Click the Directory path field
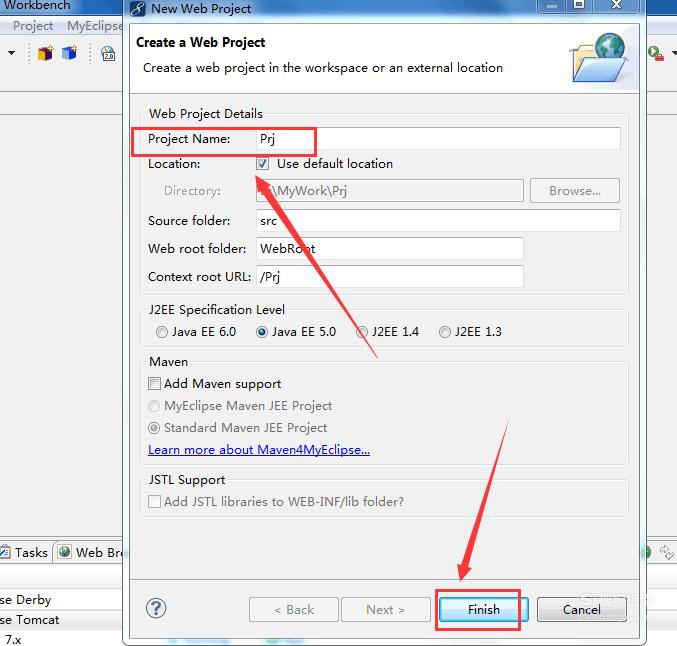The height and width of the screenshot is (646, 677). pos(390,190)
